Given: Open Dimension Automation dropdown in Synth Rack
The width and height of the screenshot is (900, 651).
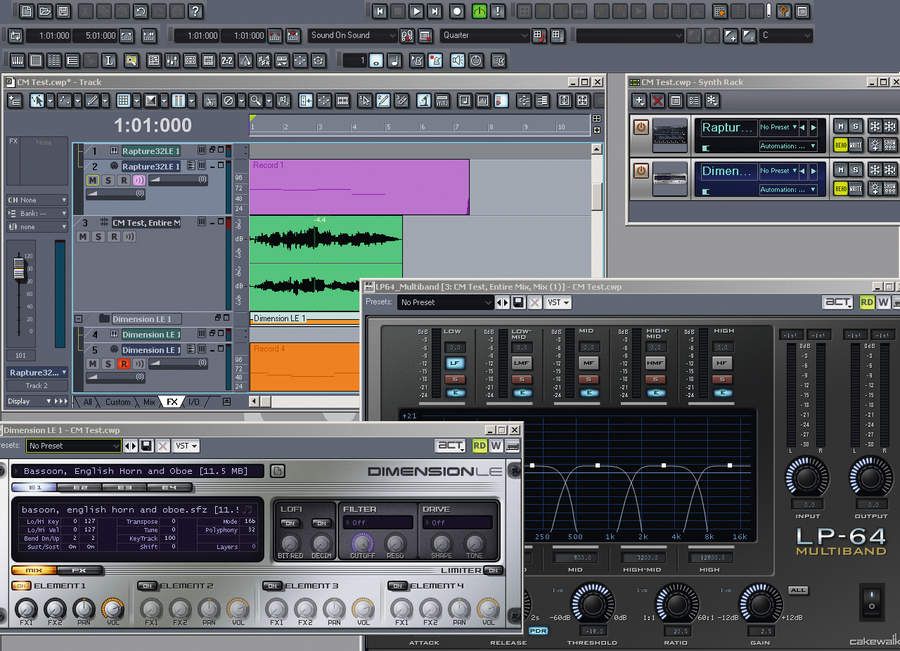Looking at the screenshot, I should point(788,189).
